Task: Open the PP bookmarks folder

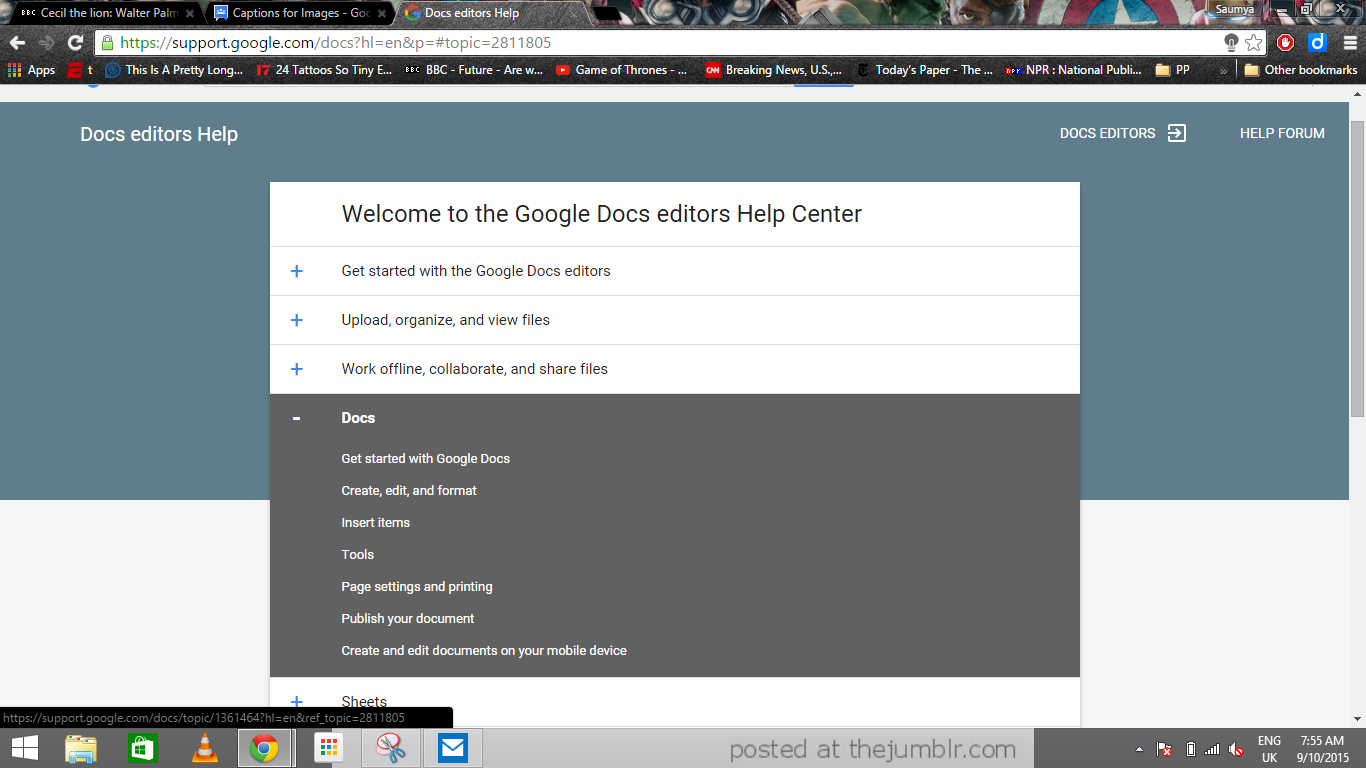Action: click(1173, 70)
